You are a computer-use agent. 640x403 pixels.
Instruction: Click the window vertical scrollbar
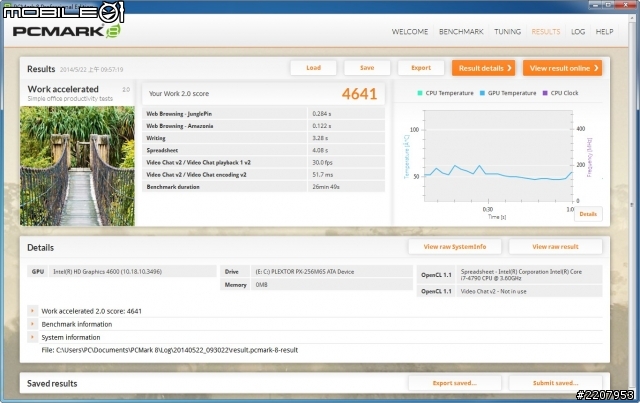coord(634,204)
